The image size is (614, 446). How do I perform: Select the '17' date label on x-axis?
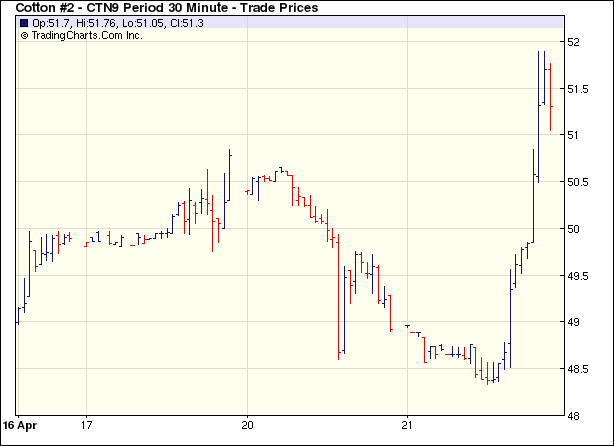pyautogui.click(x=87, y=423)
